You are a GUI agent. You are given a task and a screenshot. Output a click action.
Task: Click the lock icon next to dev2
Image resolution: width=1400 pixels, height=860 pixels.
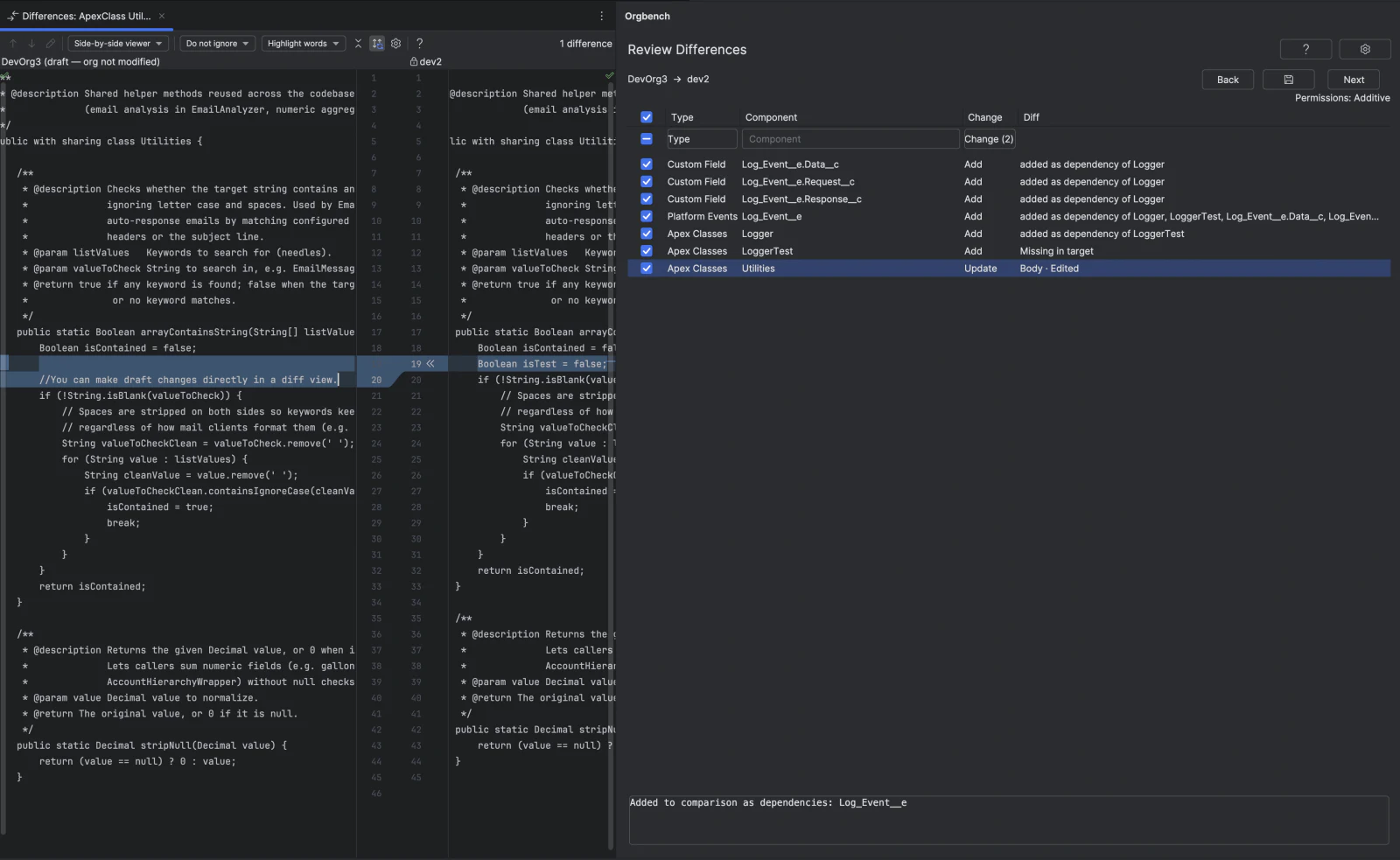point(414,62)
